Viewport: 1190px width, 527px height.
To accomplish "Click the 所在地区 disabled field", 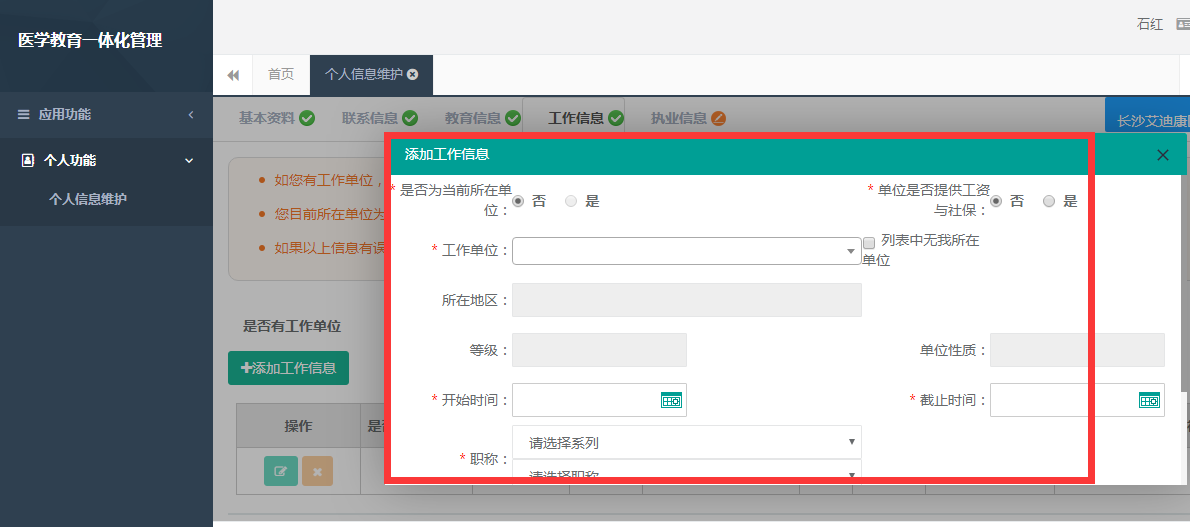I will (687, 300).
